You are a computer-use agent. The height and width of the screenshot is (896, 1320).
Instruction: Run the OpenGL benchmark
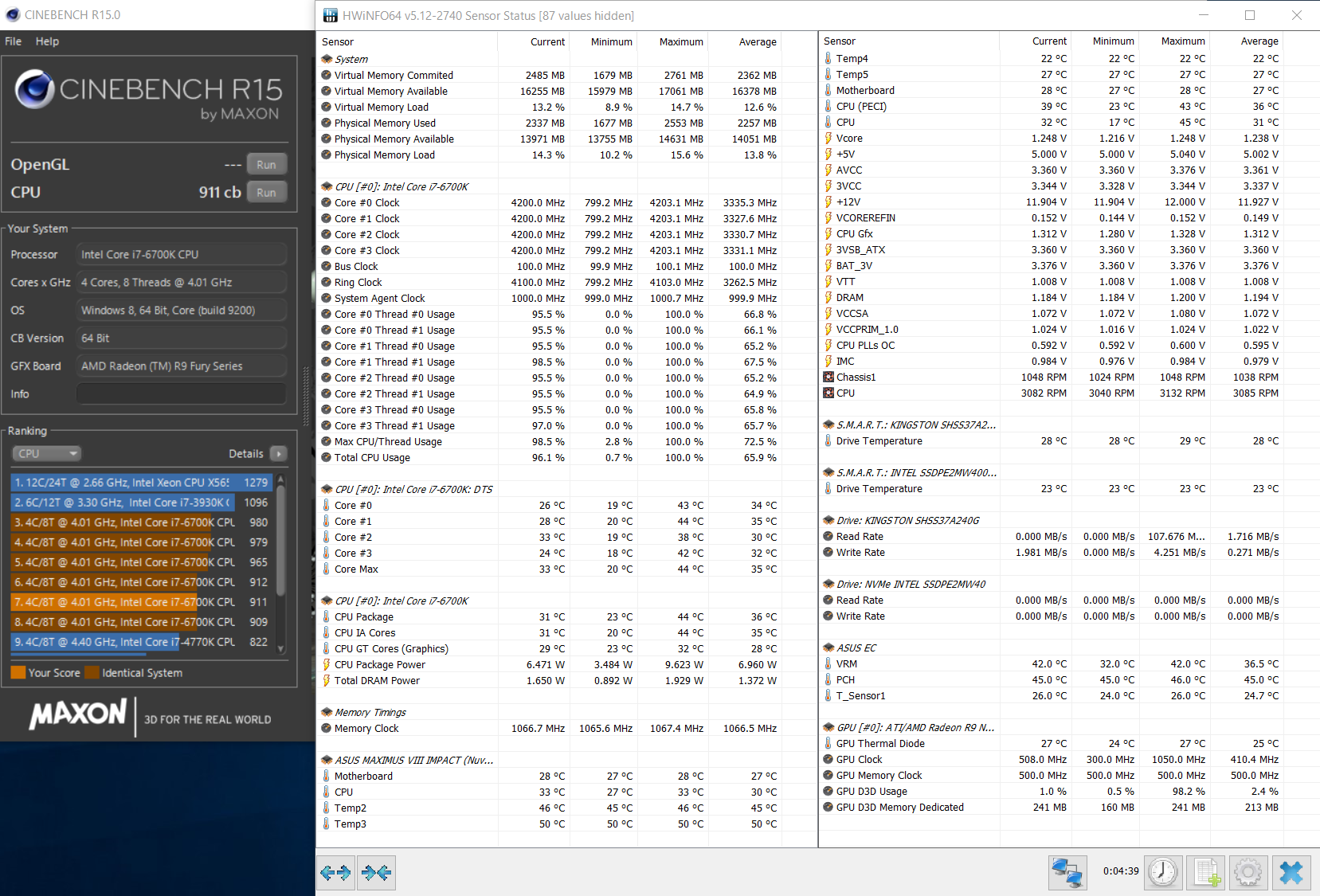pos(266,165)
